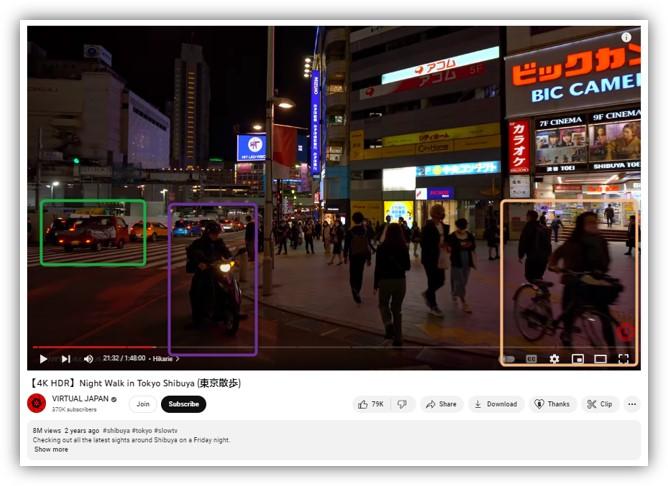Enable theater mode
This screenshot has height=486, width=668.
(x=600, y=359)
